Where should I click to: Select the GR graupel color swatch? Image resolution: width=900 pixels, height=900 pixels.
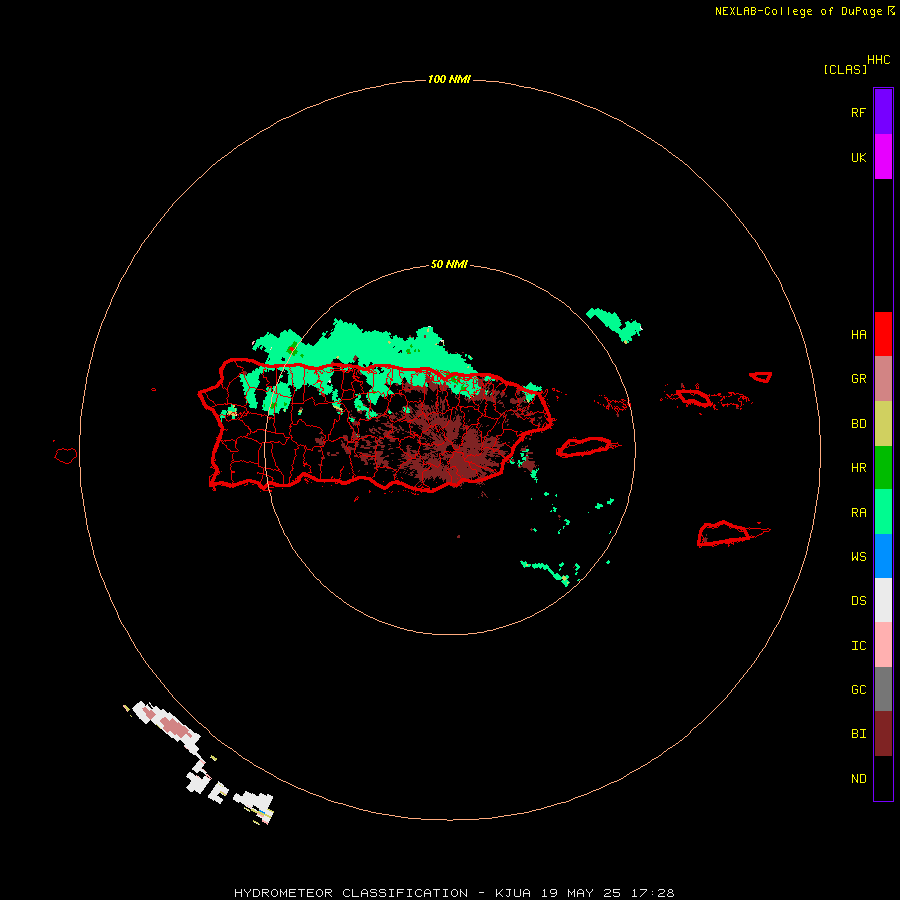tap(883, 379)
